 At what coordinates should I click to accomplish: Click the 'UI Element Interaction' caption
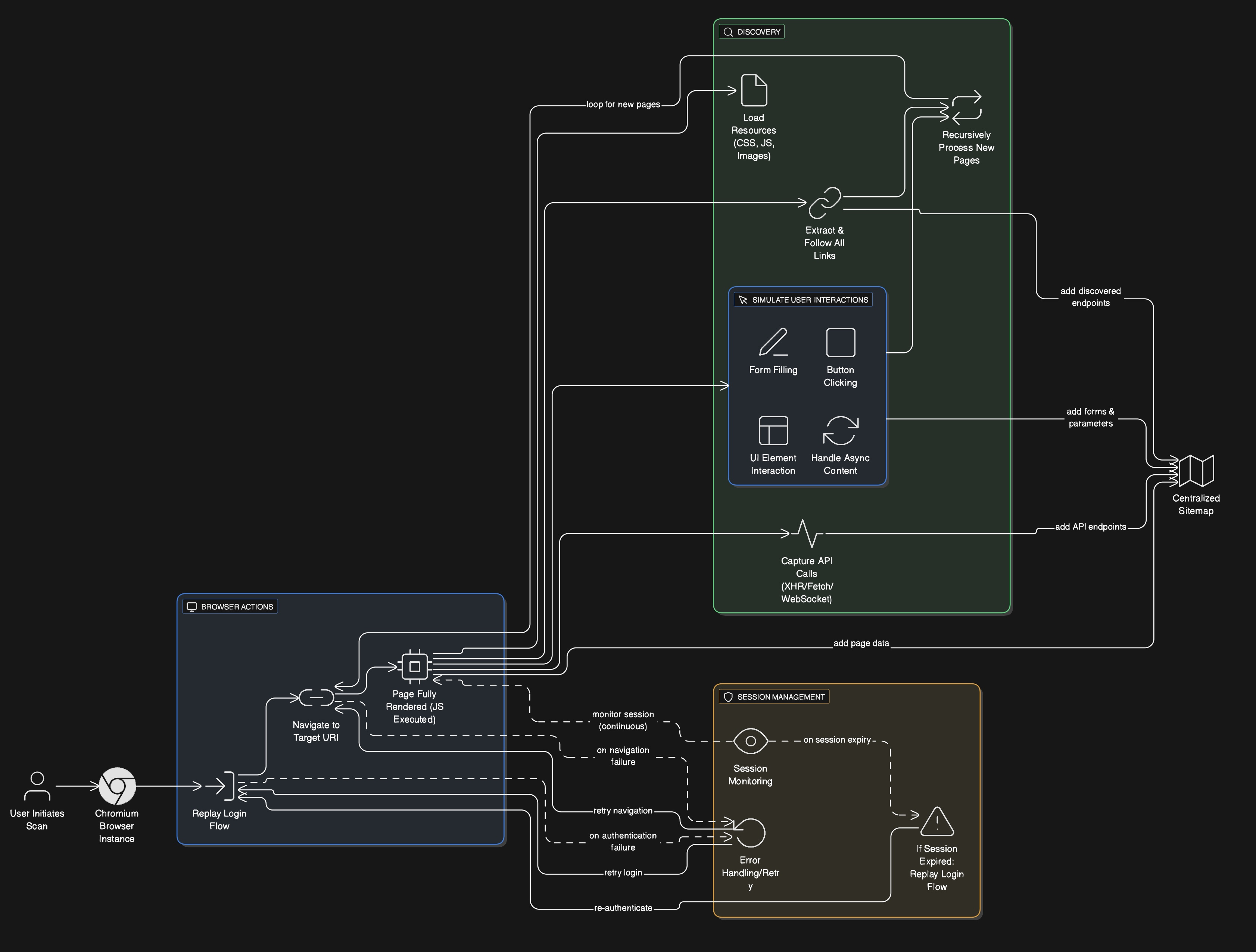pyautogui.click(x=773, y=464)
